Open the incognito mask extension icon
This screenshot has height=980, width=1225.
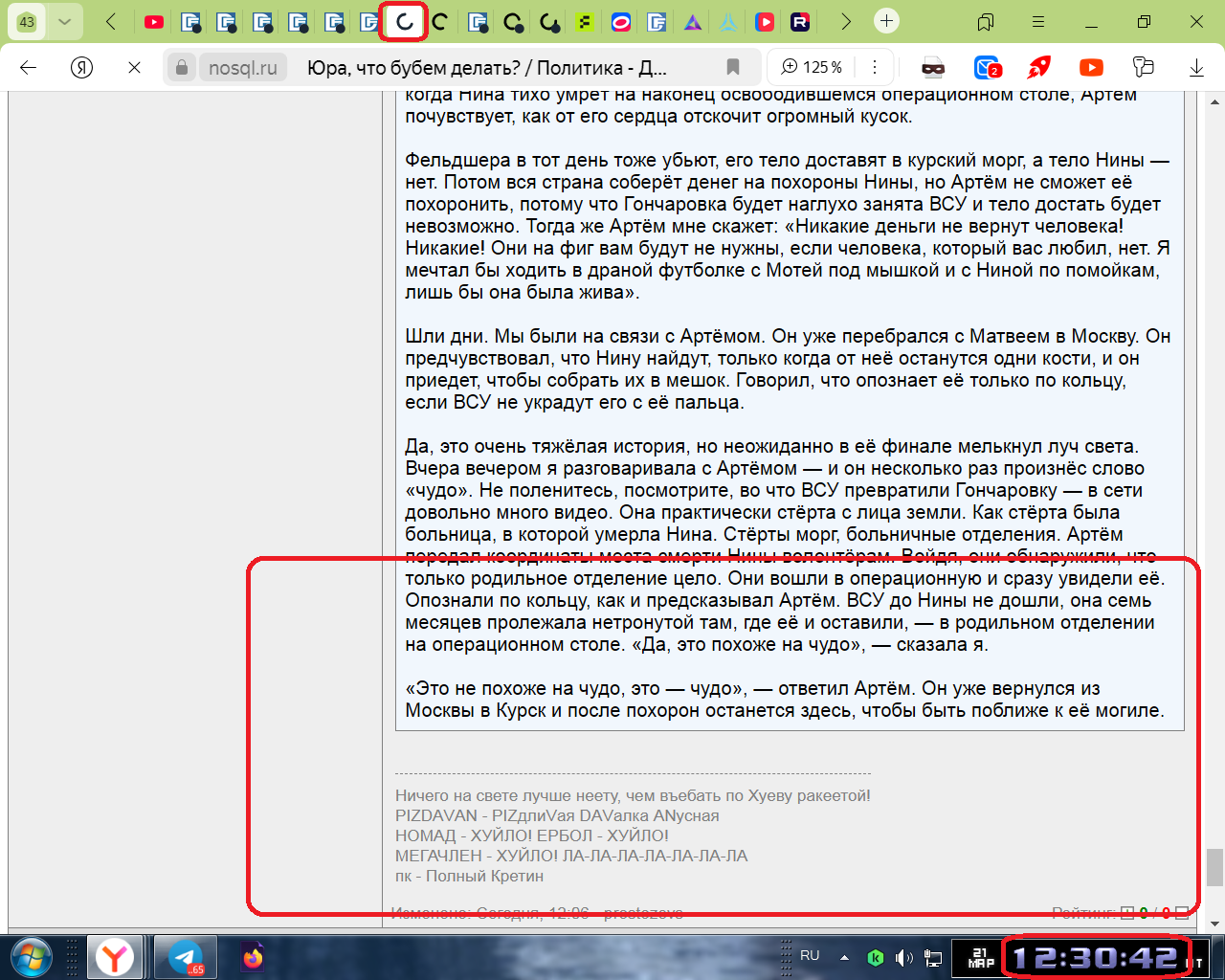click(933, 67)
